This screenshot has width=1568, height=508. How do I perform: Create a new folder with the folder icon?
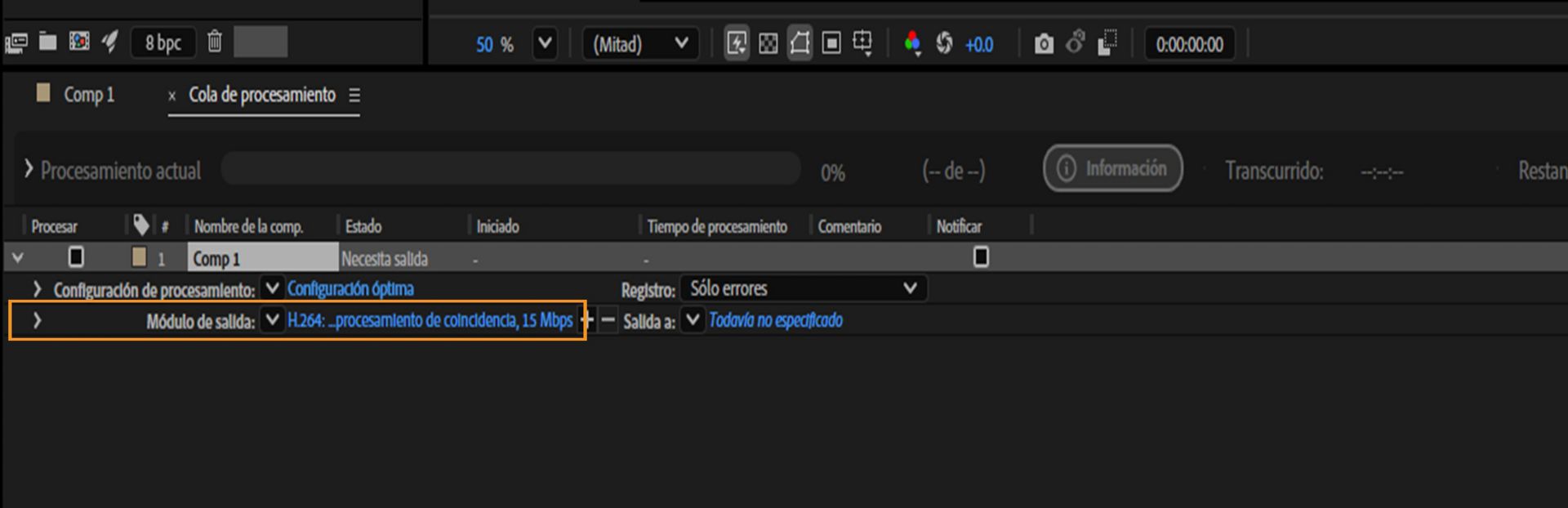click(x=48, y=42)
